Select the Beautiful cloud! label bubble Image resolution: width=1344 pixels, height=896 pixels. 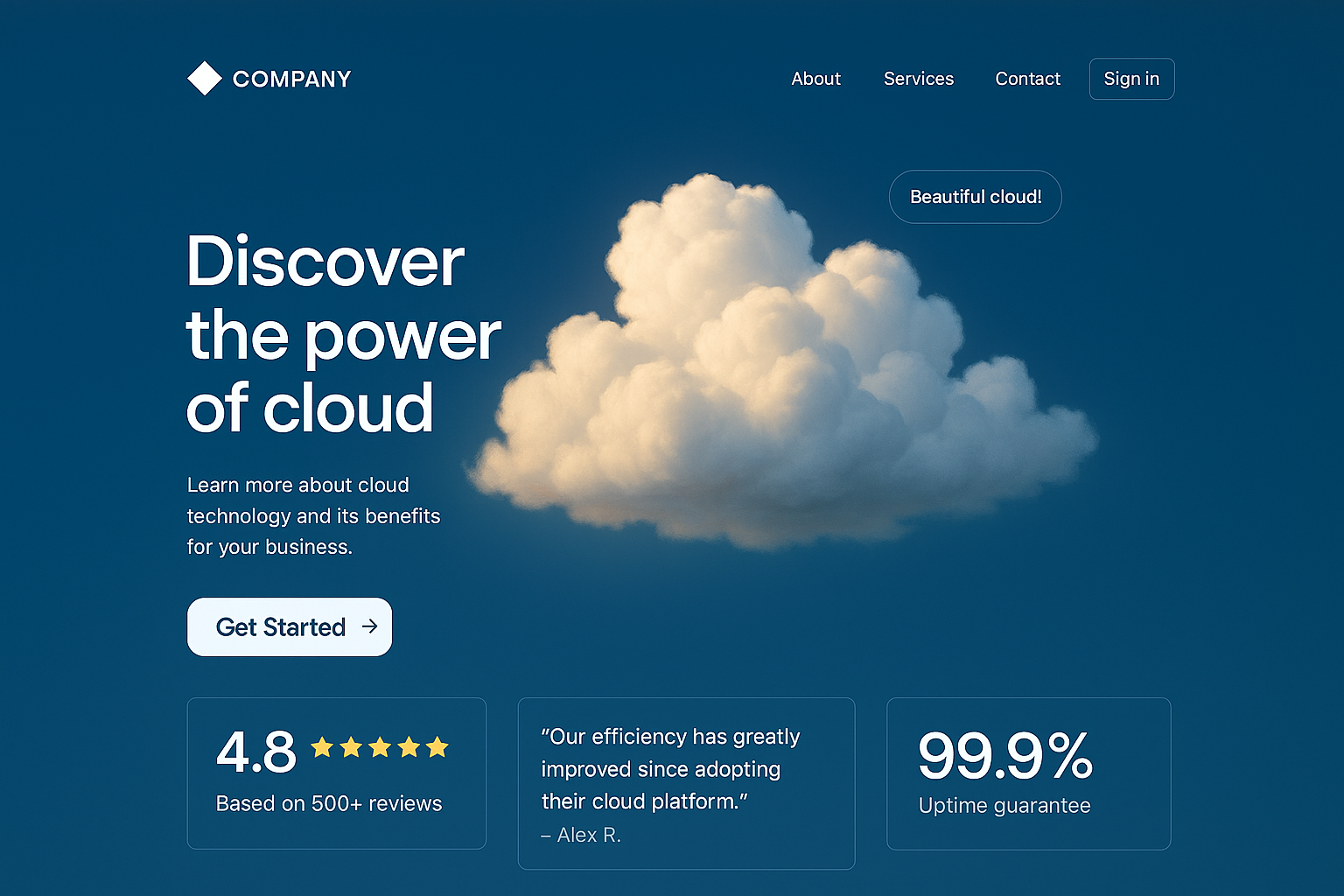coord(975,197)
